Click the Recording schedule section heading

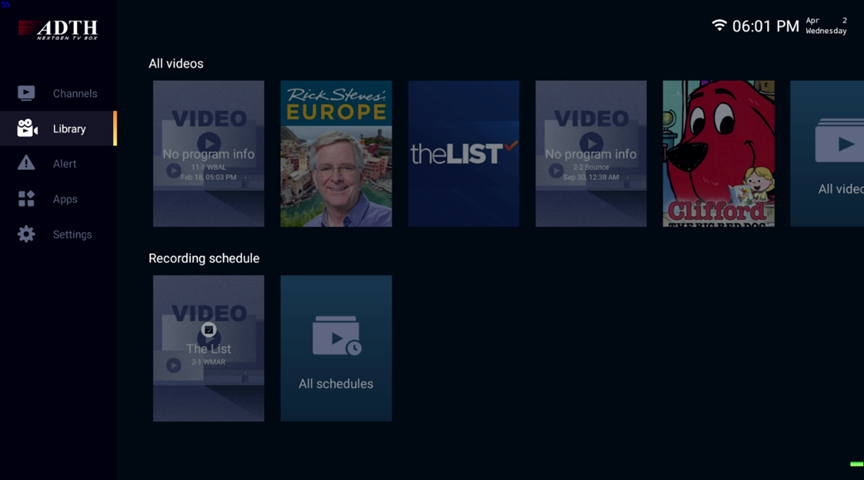(204, 258)
